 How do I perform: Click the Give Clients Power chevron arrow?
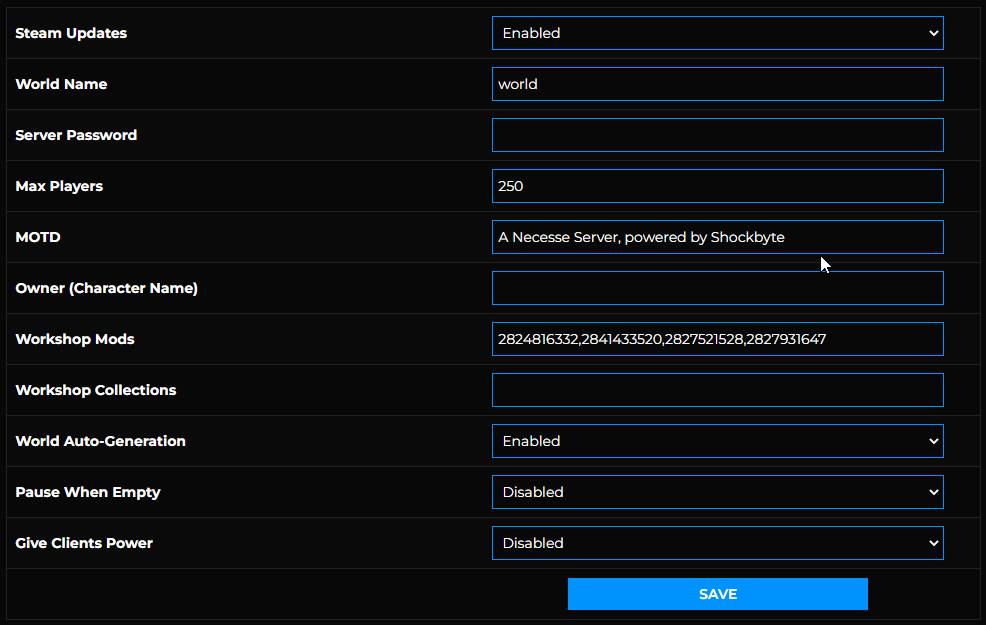933,543
